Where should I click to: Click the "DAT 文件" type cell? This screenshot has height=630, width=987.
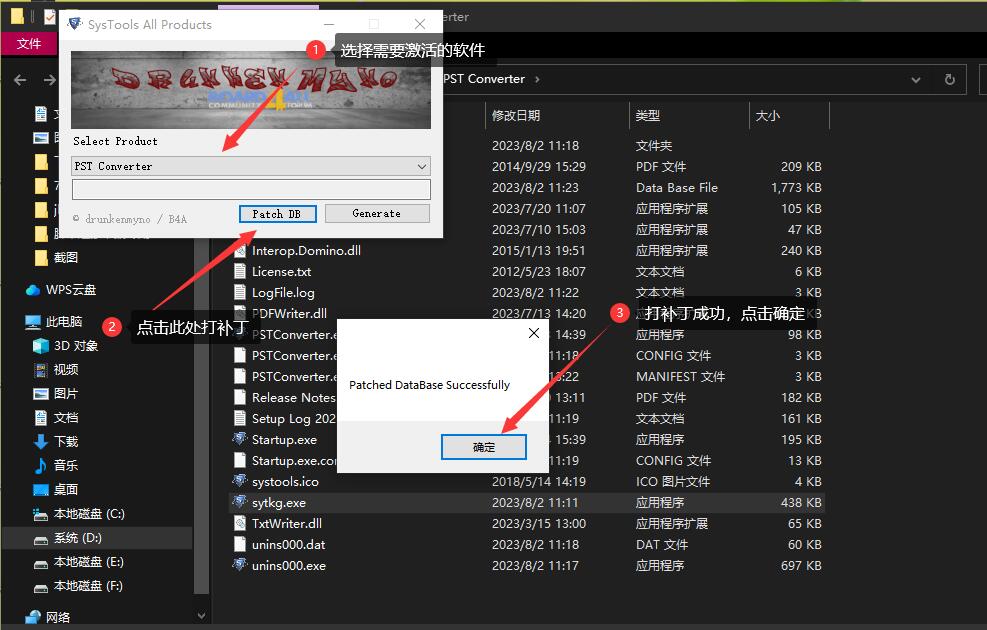(662, 544)
